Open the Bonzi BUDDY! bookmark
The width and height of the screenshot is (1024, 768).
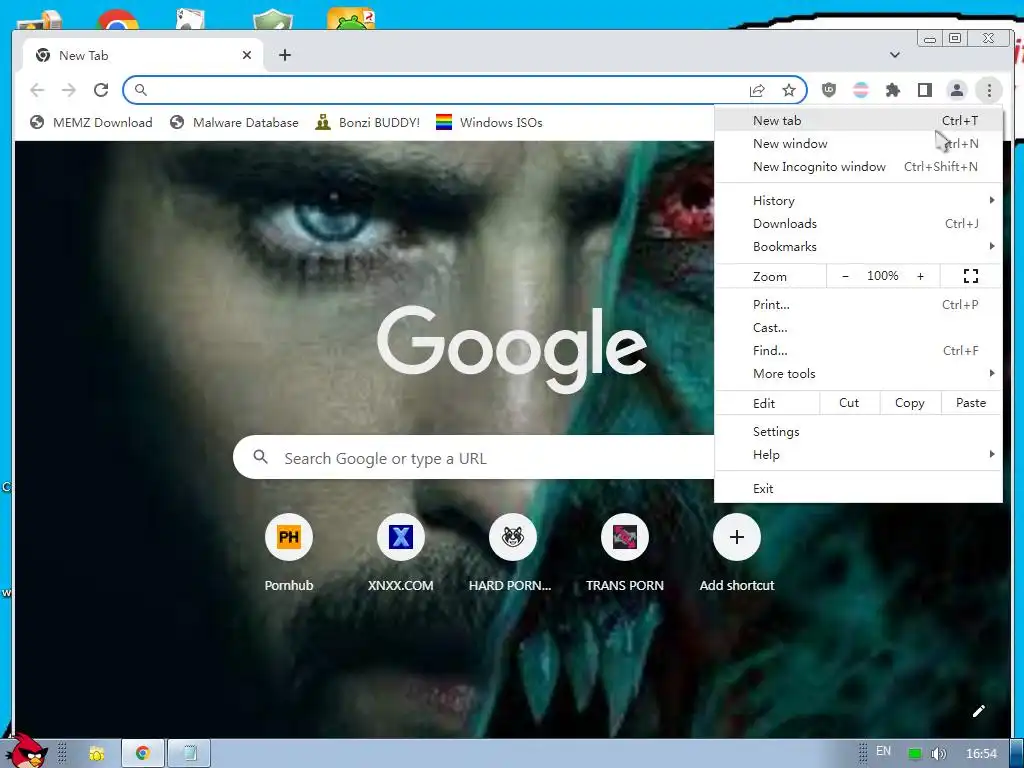[367, 123]
